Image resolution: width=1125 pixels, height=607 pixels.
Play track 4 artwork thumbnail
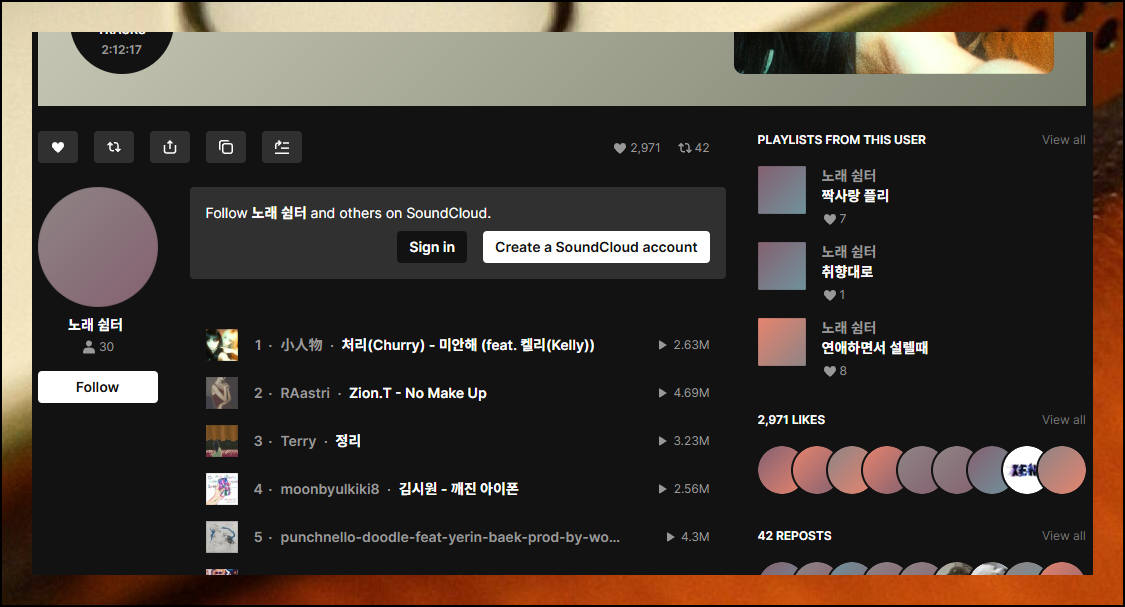click(x=222, y=489)
